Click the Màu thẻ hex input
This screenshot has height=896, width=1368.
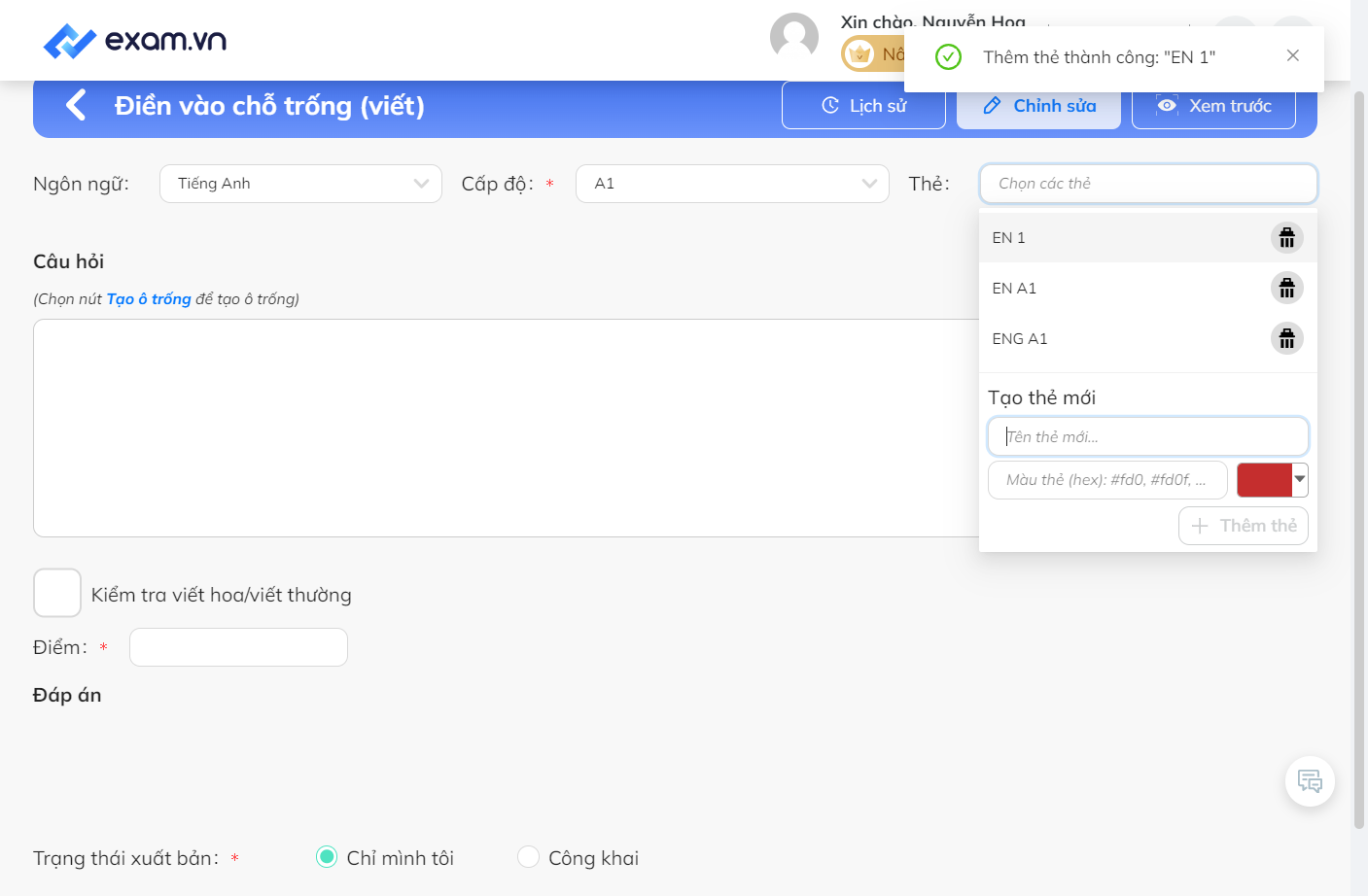point(1107,480)
